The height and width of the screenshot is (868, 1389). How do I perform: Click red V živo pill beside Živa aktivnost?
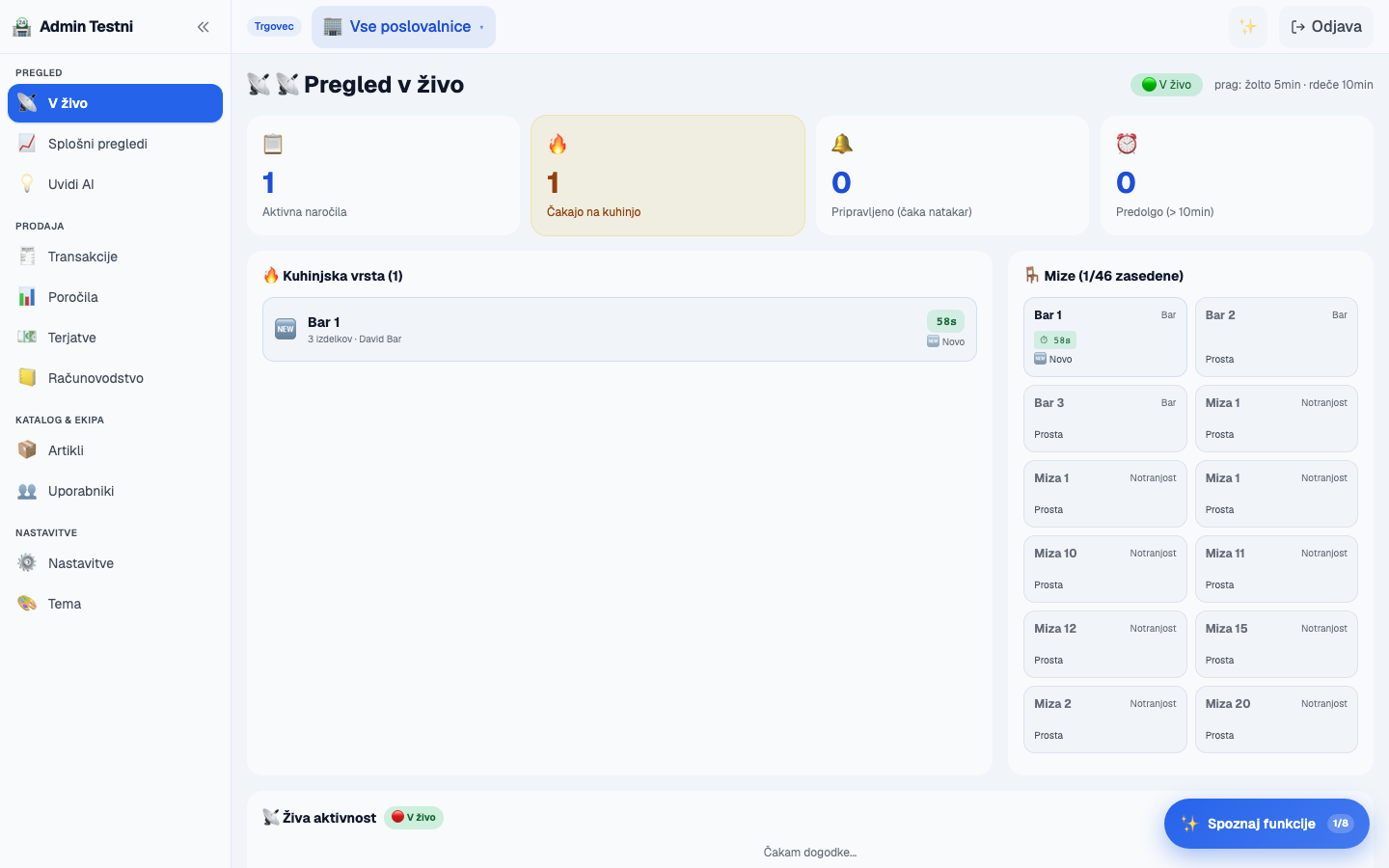tap(414, 818)
